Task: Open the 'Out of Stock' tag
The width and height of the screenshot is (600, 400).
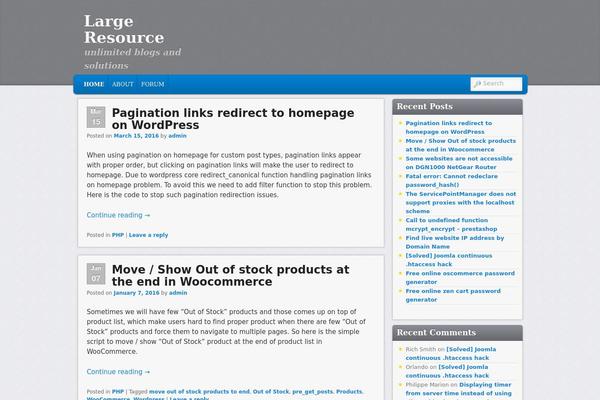Action: coord(271,392)
